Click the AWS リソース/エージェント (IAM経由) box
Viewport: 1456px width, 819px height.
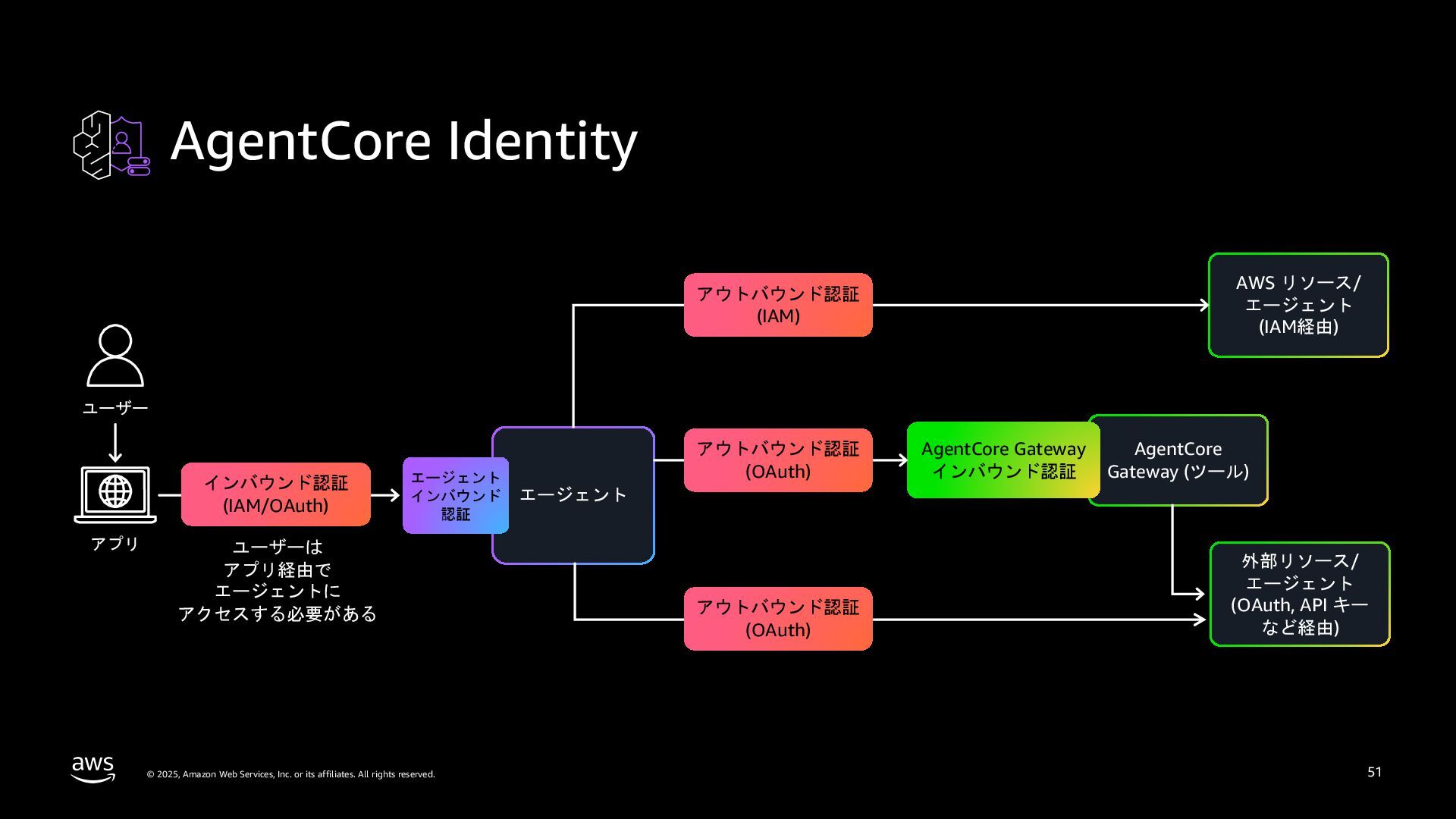click(x=1298, y=305)
